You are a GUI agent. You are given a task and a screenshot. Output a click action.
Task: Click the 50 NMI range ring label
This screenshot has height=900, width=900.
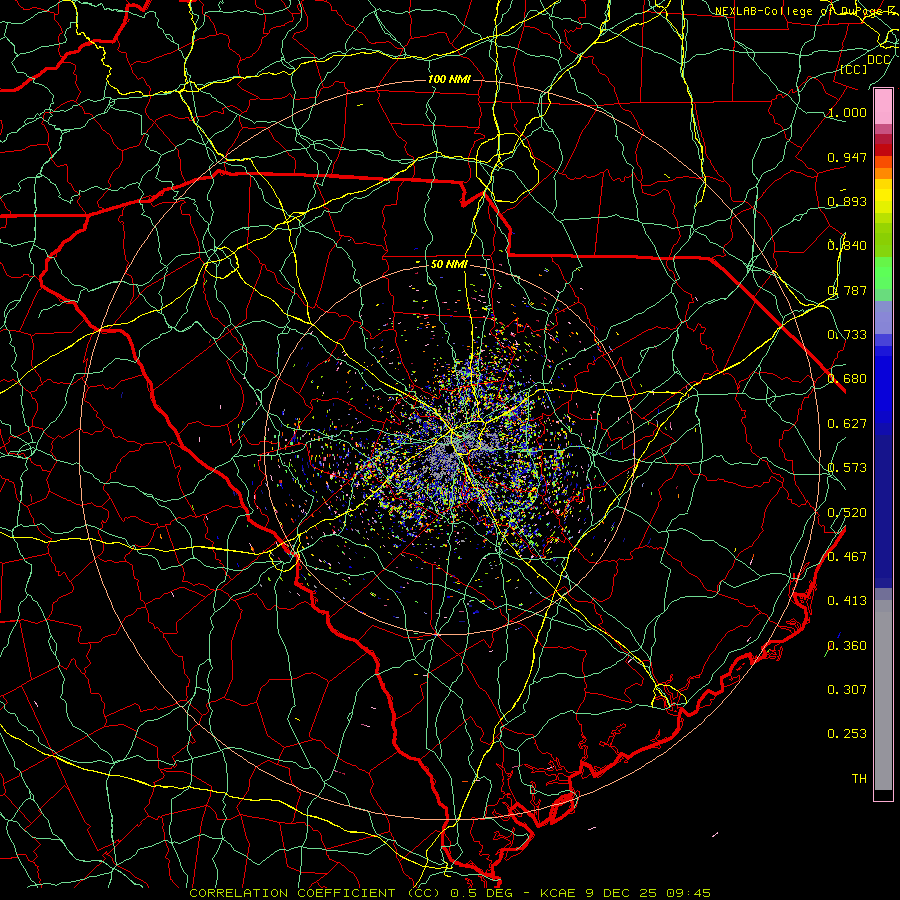(x=449, y=264)
